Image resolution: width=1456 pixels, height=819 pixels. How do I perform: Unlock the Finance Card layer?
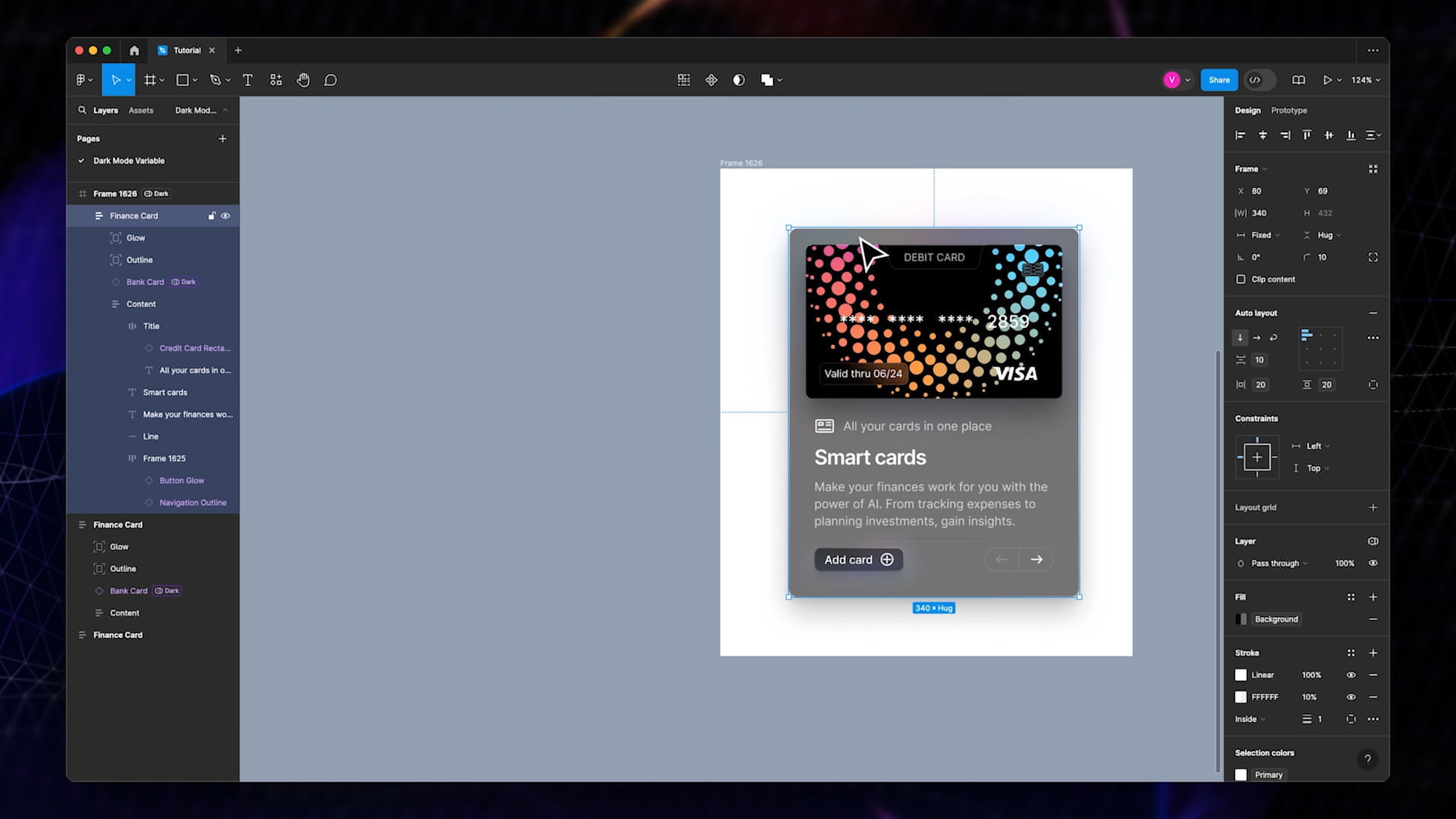coord(212,215)
